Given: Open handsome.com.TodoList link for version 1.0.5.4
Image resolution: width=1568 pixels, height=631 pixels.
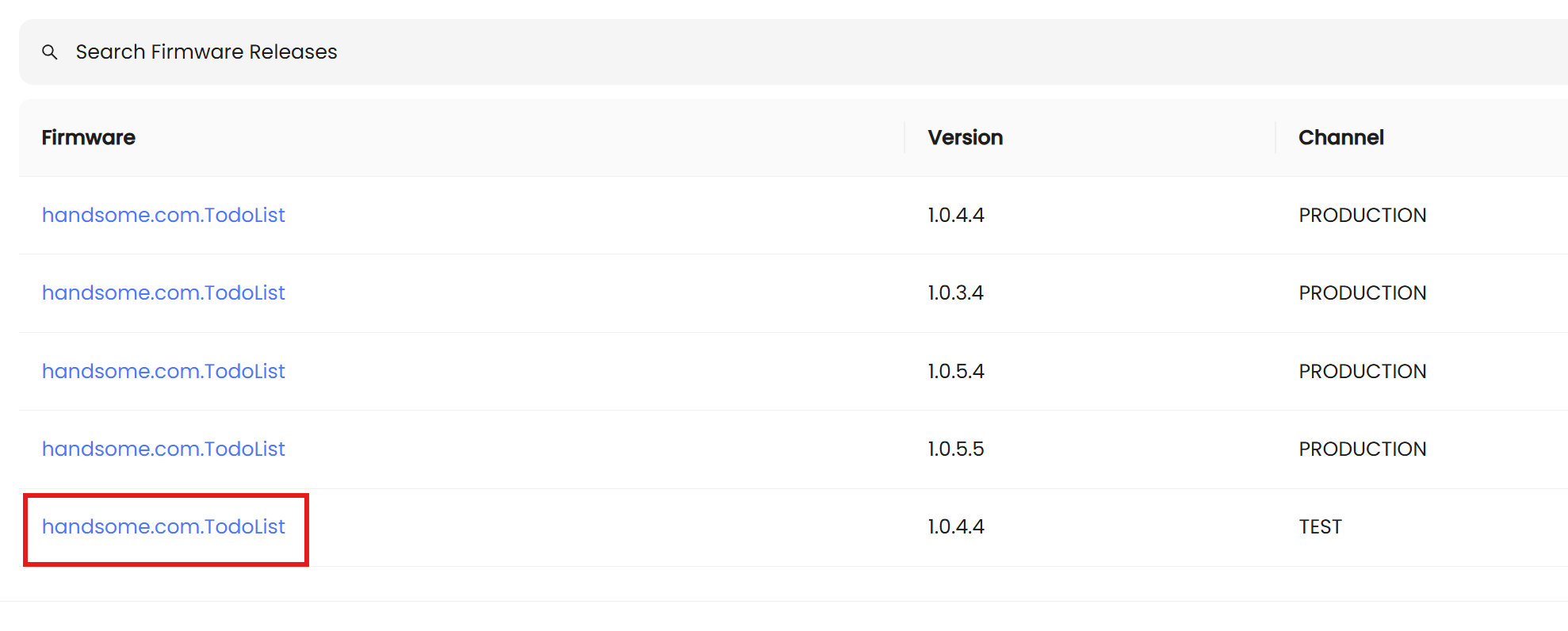Looking at the screenshot, I should point(163,371).
